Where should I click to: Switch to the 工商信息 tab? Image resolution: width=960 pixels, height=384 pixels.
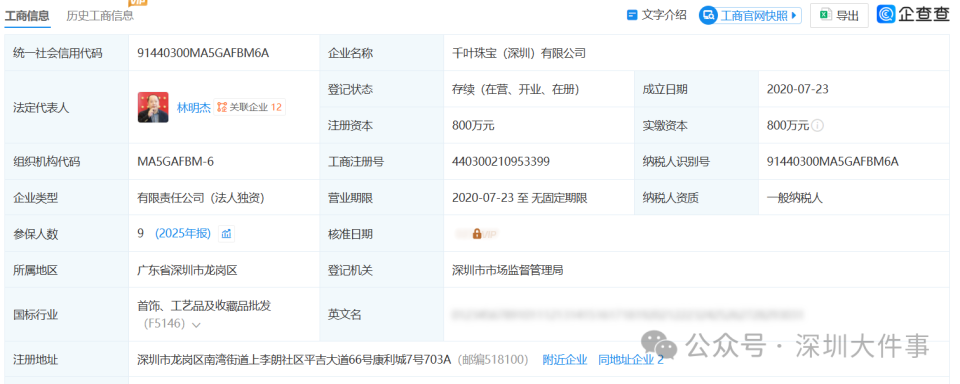[28, 16]
